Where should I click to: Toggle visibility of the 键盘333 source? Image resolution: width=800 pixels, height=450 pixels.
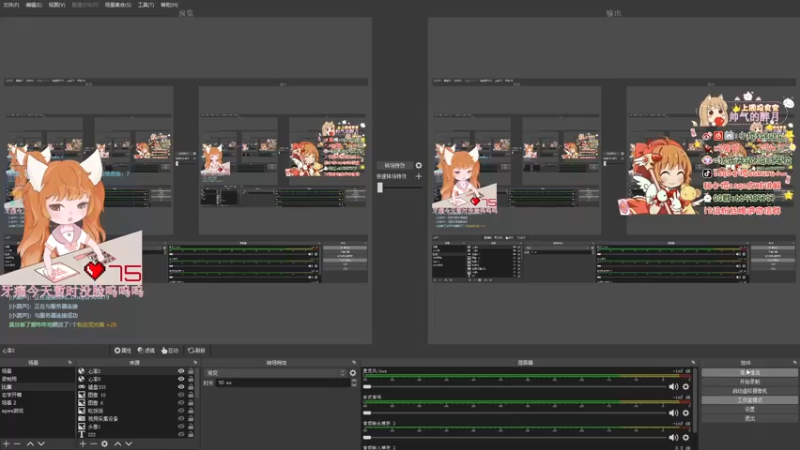point(181,387)
